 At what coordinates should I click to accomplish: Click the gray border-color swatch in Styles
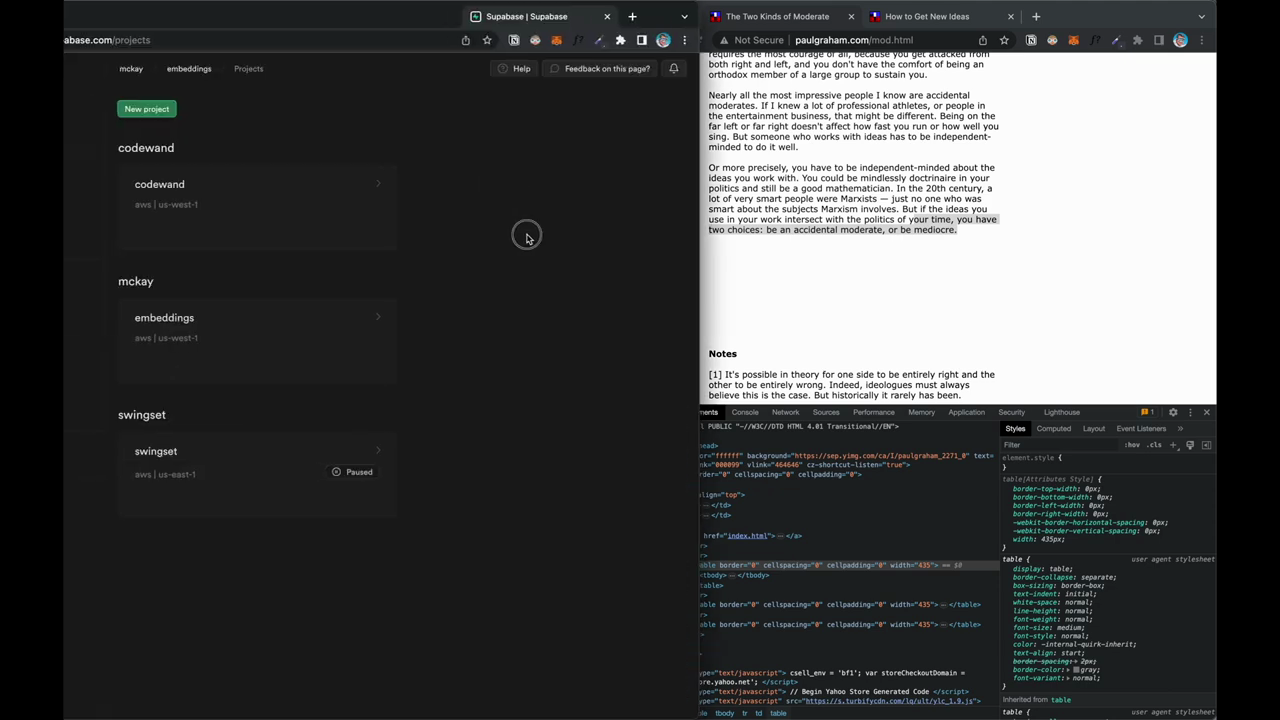(1077, 670)
